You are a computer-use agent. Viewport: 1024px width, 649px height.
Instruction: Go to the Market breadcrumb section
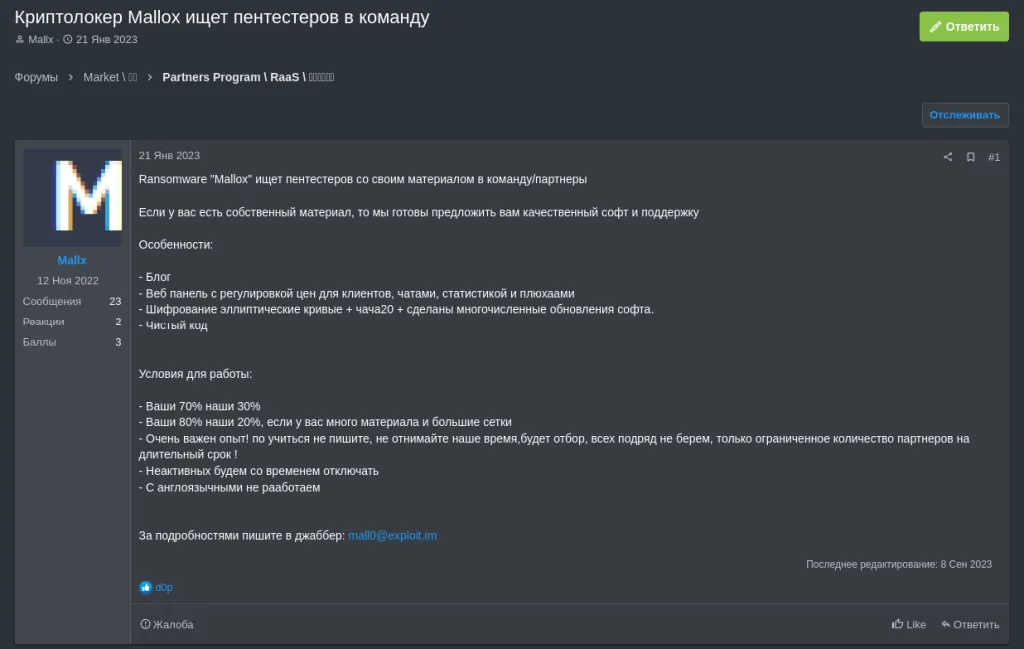pyautogui.click(x=110, y=77)
